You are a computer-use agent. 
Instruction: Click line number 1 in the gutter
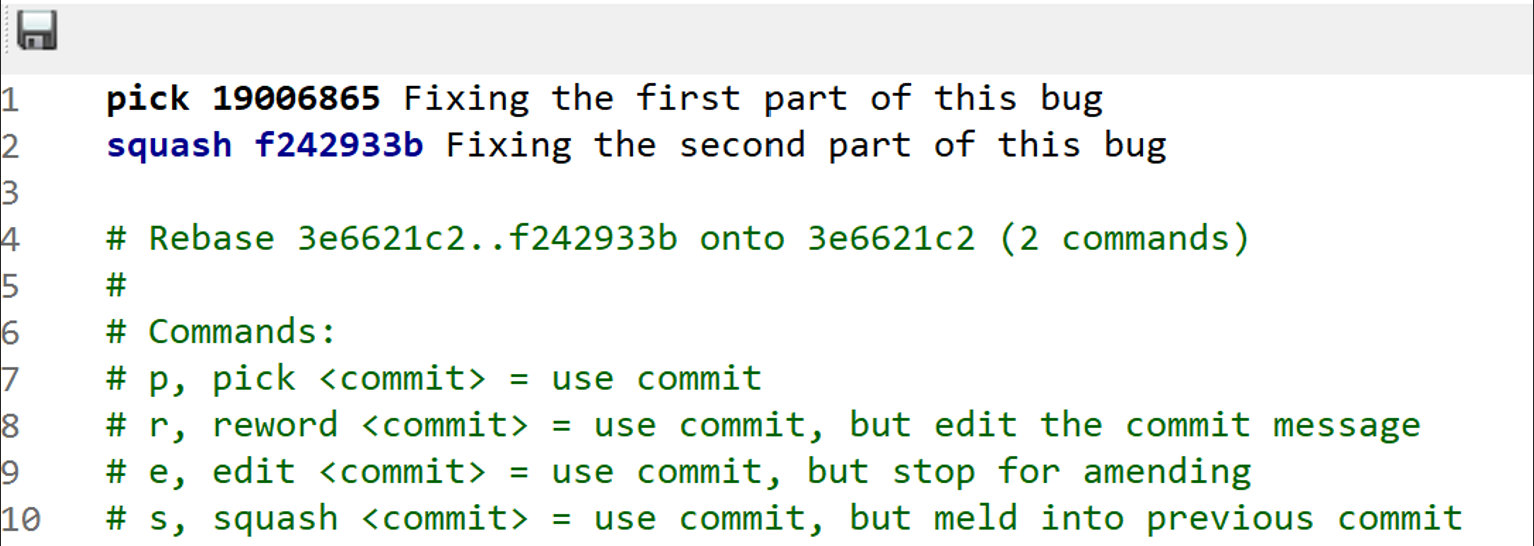click(x=9, y=99)
